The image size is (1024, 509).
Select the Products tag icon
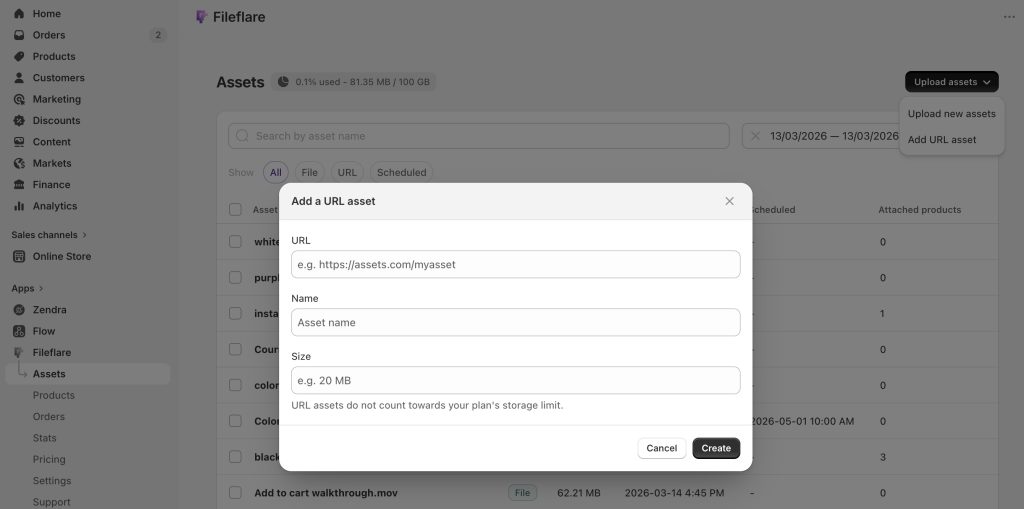[x=19, y=56]
